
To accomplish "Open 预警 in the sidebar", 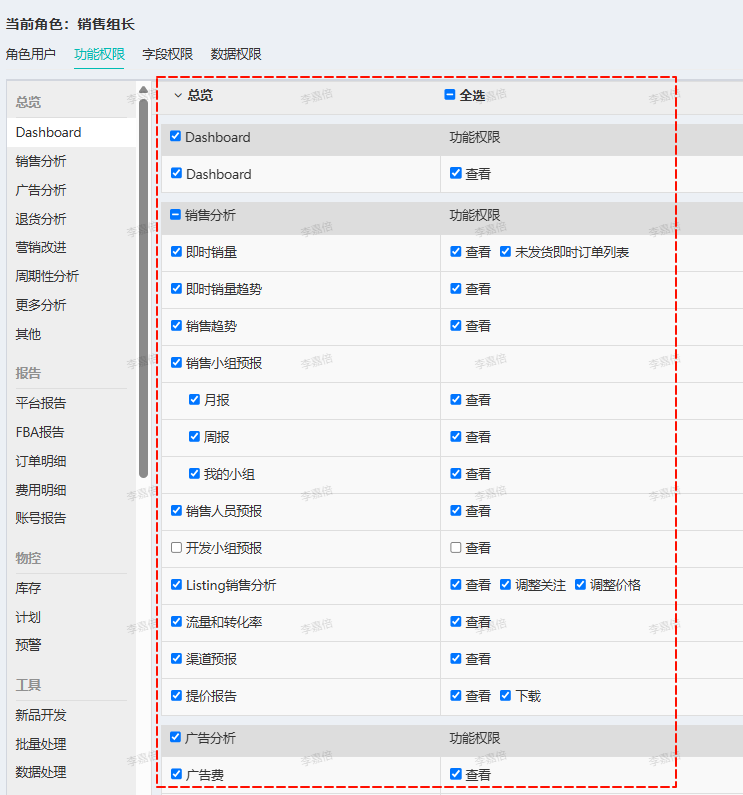I will (28, 645).
